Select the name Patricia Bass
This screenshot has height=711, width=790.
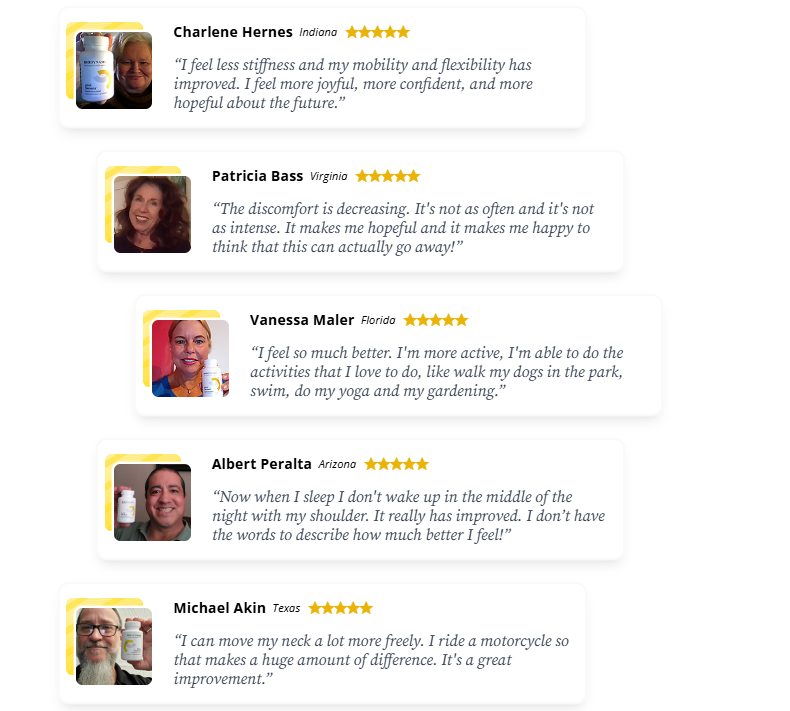pos(257,176)
